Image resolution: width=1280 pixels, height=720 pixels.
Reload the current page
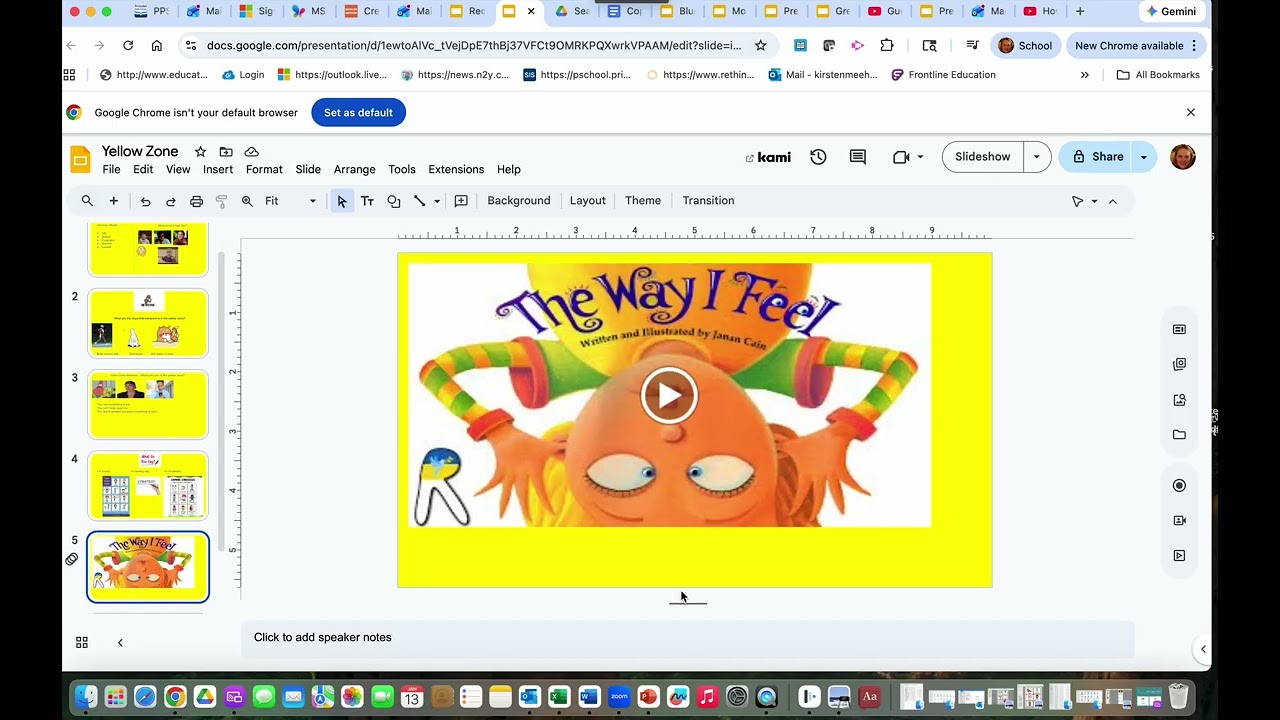point(128,46)
